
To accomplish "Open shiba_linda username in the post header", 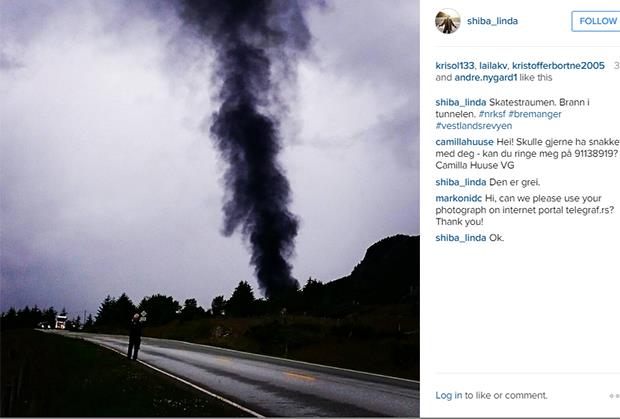I will click(x=492, y=21).
